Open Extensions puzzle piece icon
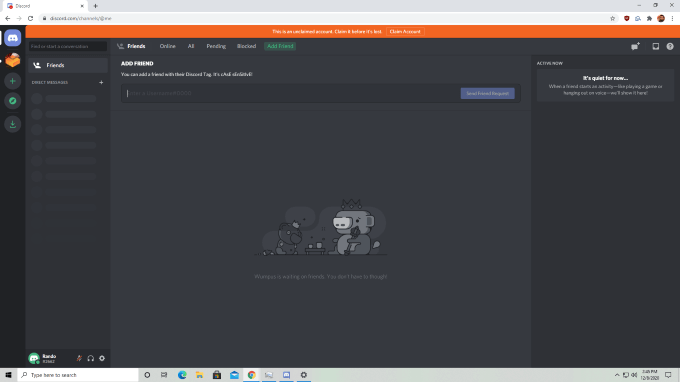The width and height of the screenshot is (680, 382). pos(649,19)
